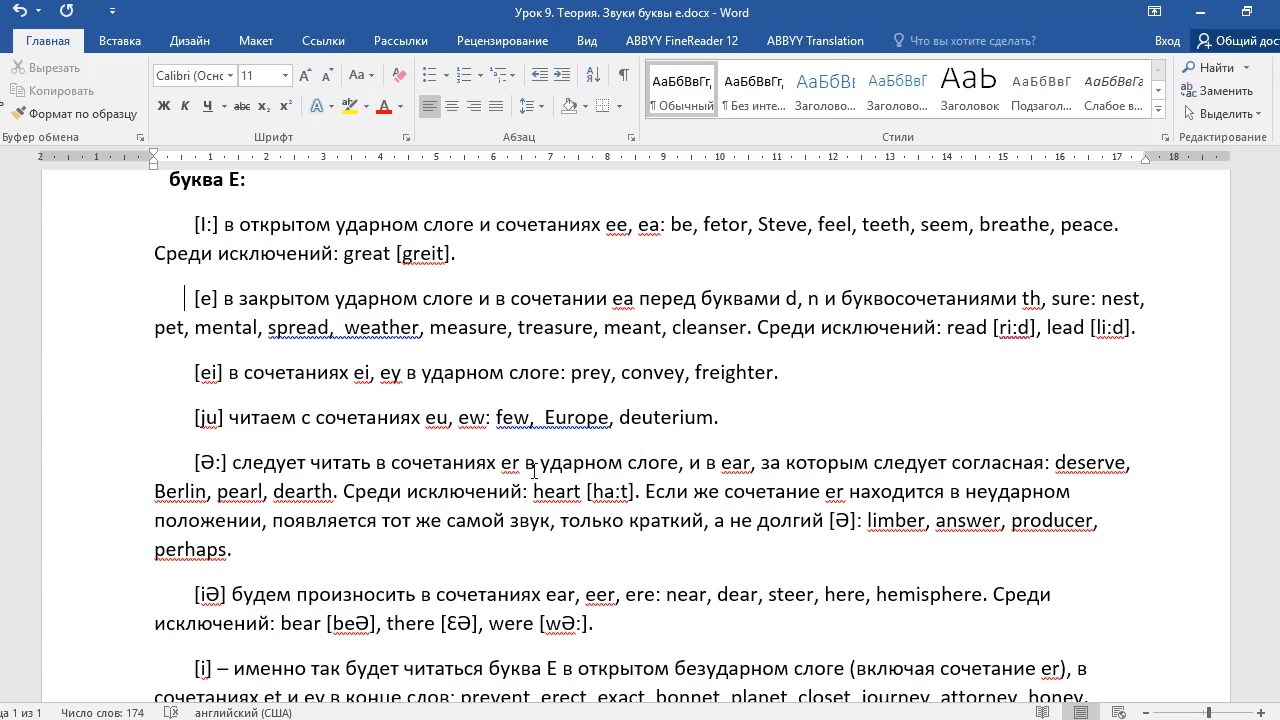The height and width of the screenshot is (720, 1280).
Task: Switch to the Макет tab
Action: [256, 41]
